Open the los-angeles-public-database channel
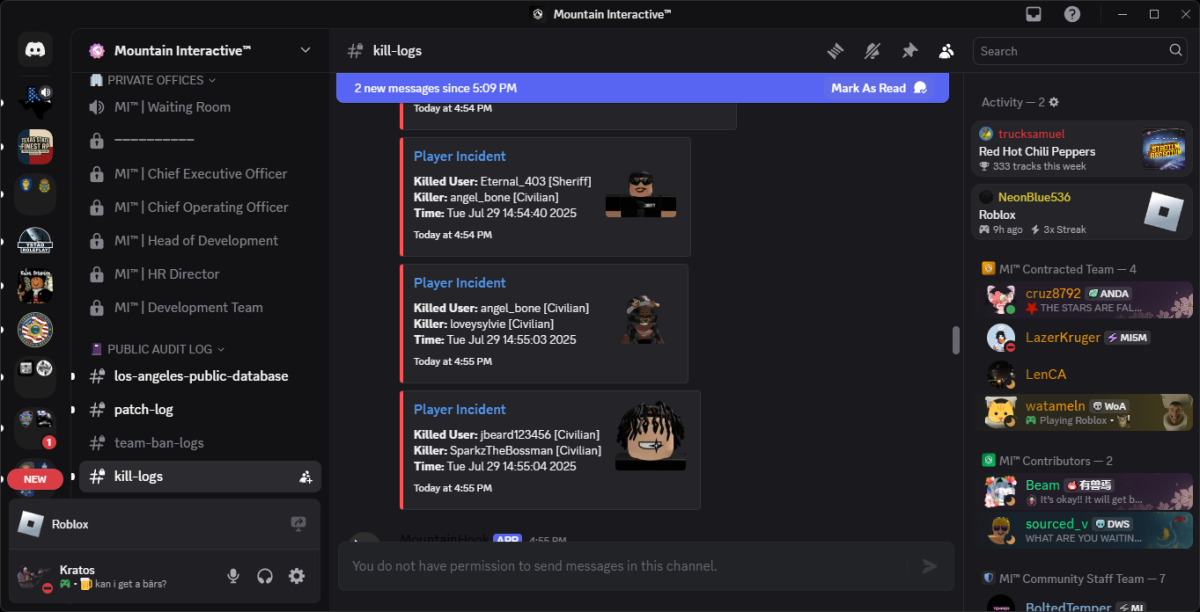This screenshot has height=612, width=1200. coord(200,376)
